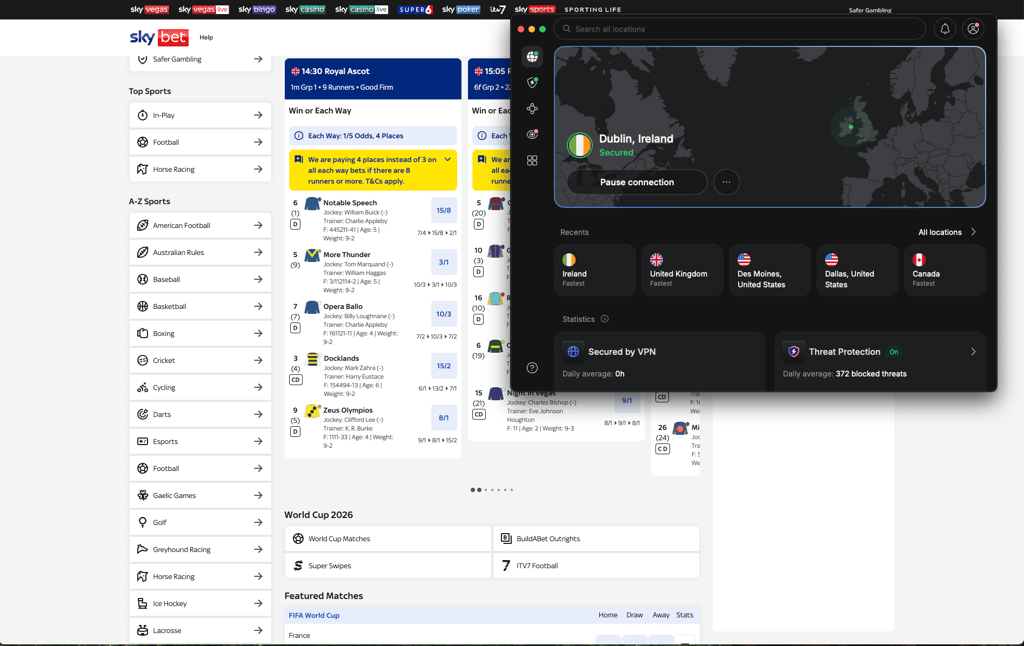Click Horse Racing icon in Top Sports
This screenshot has width=1024, height=646.
[x=142, y=169]
